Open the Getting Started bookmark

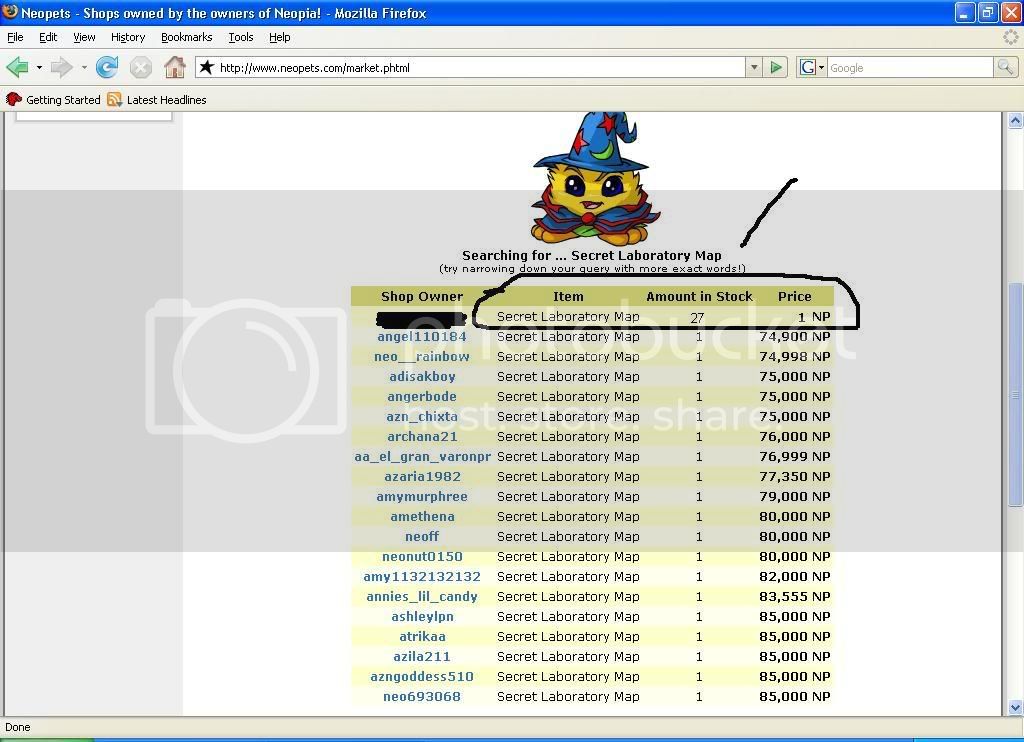pyautogui.click(x=54, y=100)
